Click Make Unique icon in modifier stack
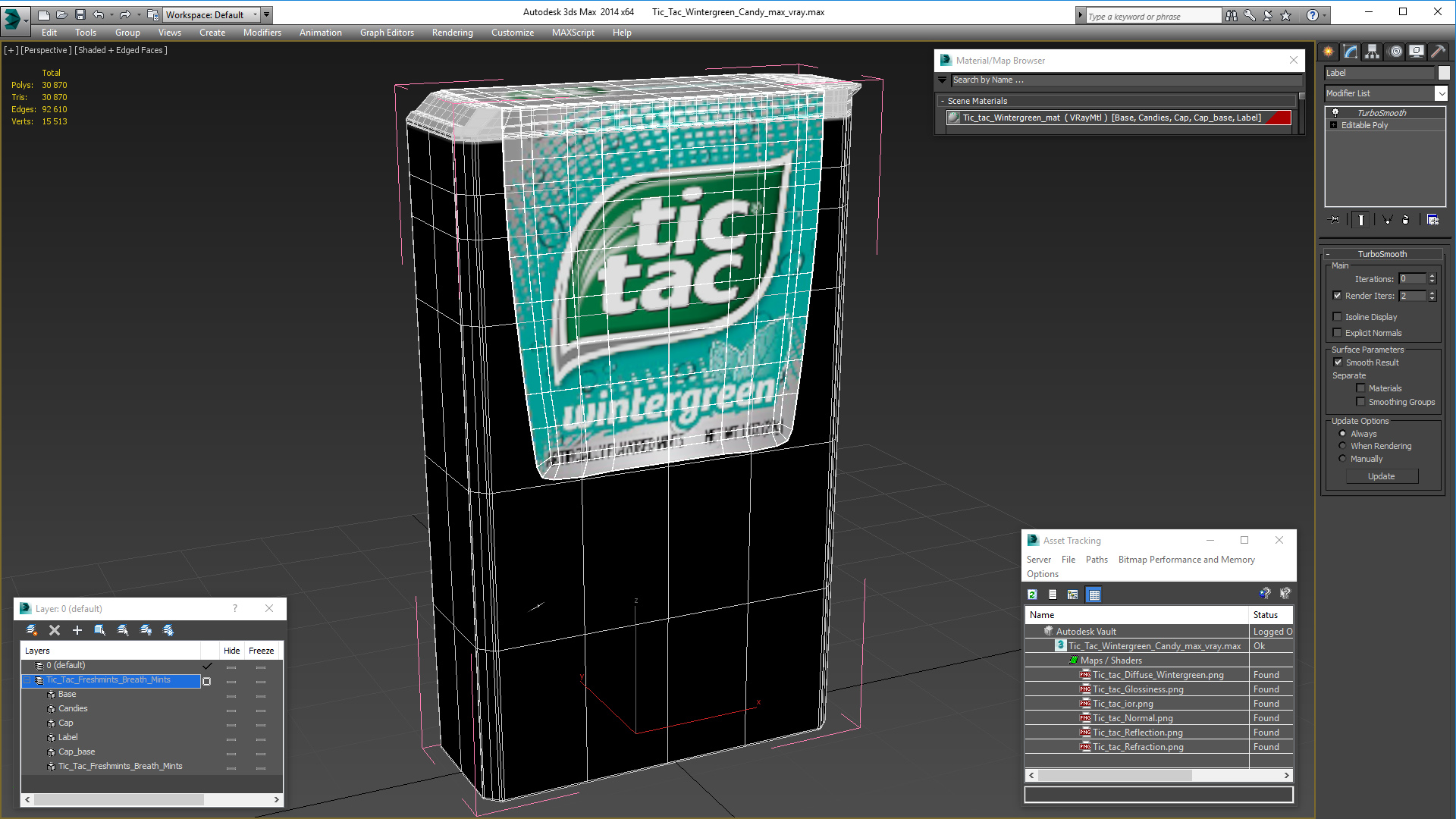The image size is (1456, 819). [1387, 220]
